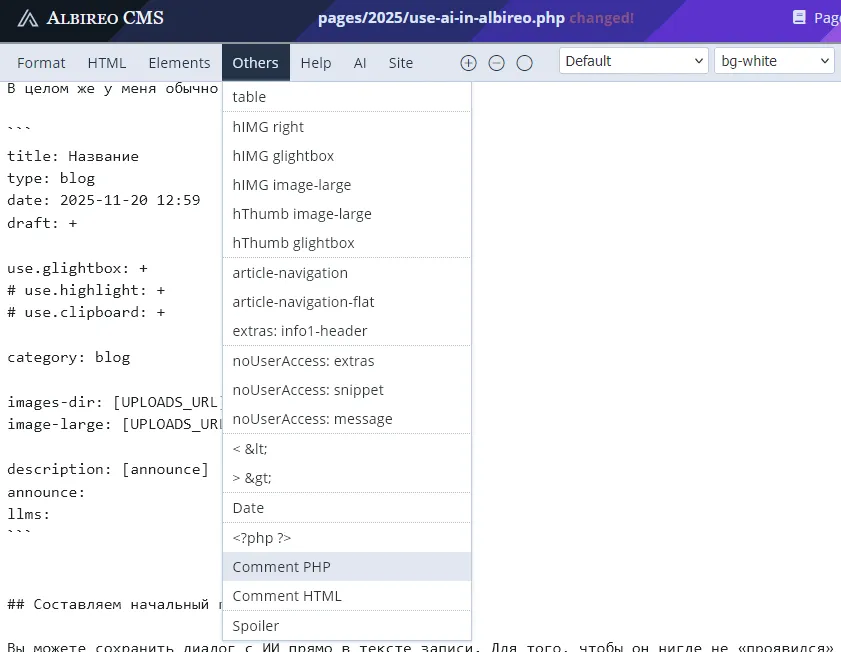The height and width of the screenshot is (652, 841).
Task: Click the Pages book icon in header
Action: [799, 18]
